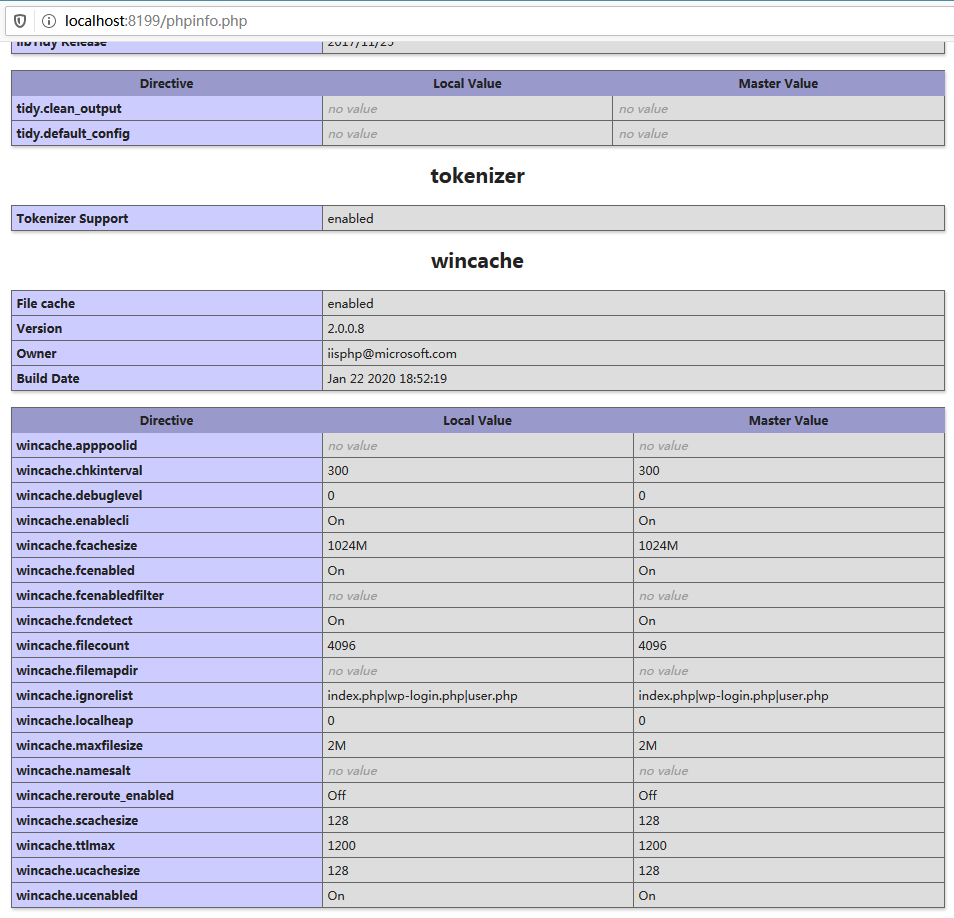The width and height of the screenshot is (954, 918).
Task: Click the Master Value header in the wincache table
Action: click(x=789, y=420)
